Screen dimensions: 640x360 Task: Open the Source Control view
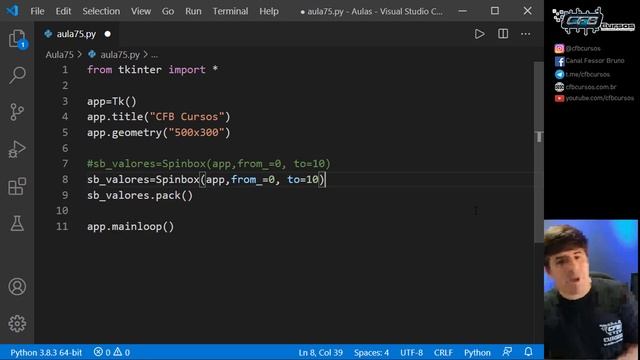(x=17, y=112)
